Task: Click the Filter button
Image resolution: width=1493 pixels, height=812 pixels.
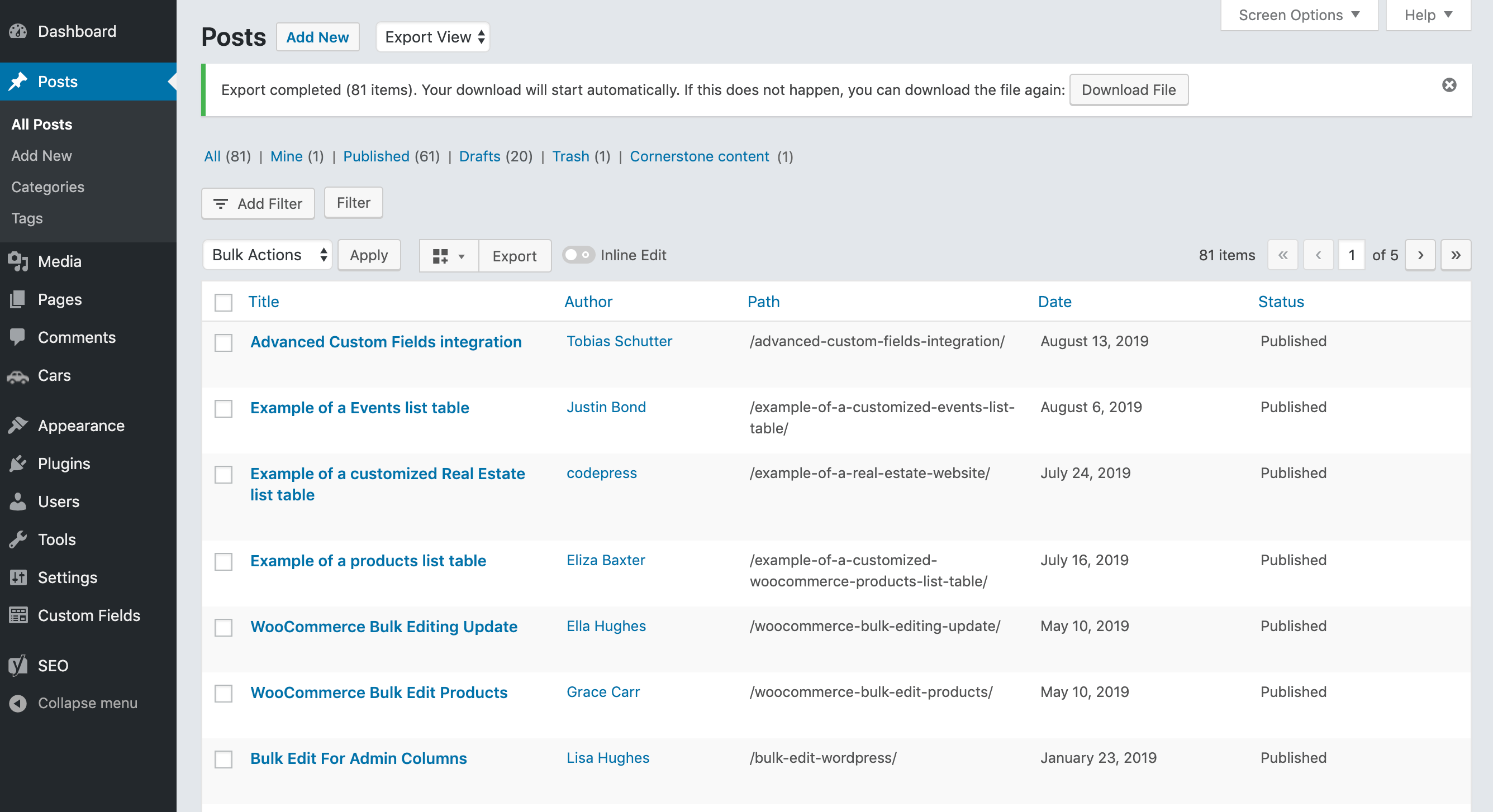Action: [354, 203]
